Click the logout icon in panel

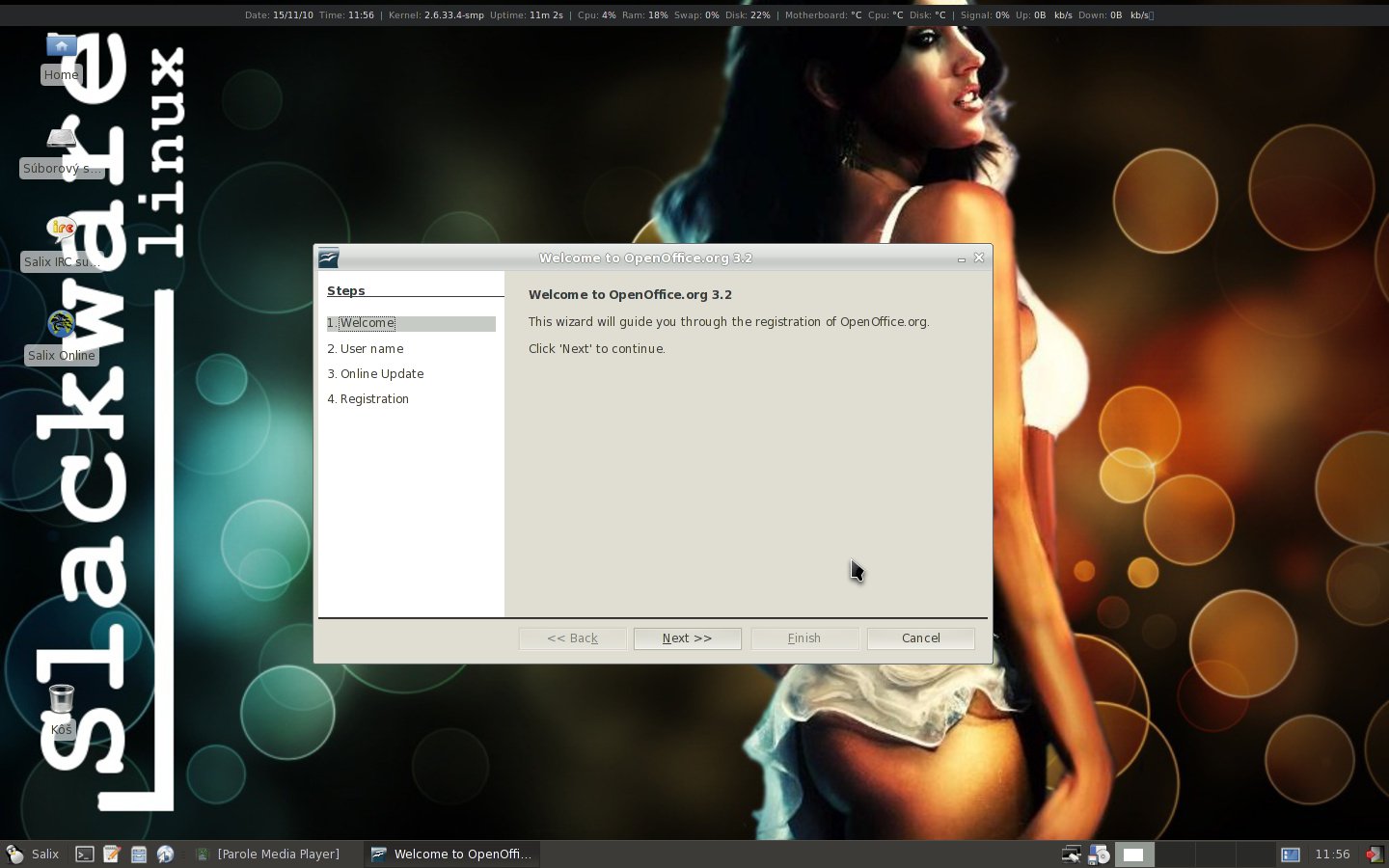point(1374,854)
